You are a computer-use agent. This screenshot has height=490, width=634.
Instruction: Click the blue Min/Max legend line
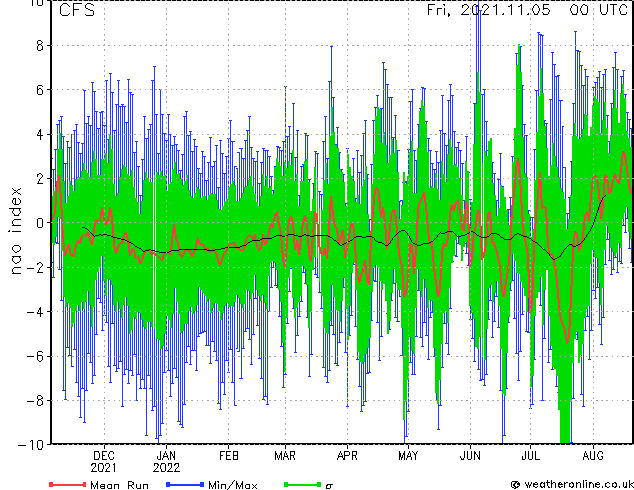(x=185, y=484)
